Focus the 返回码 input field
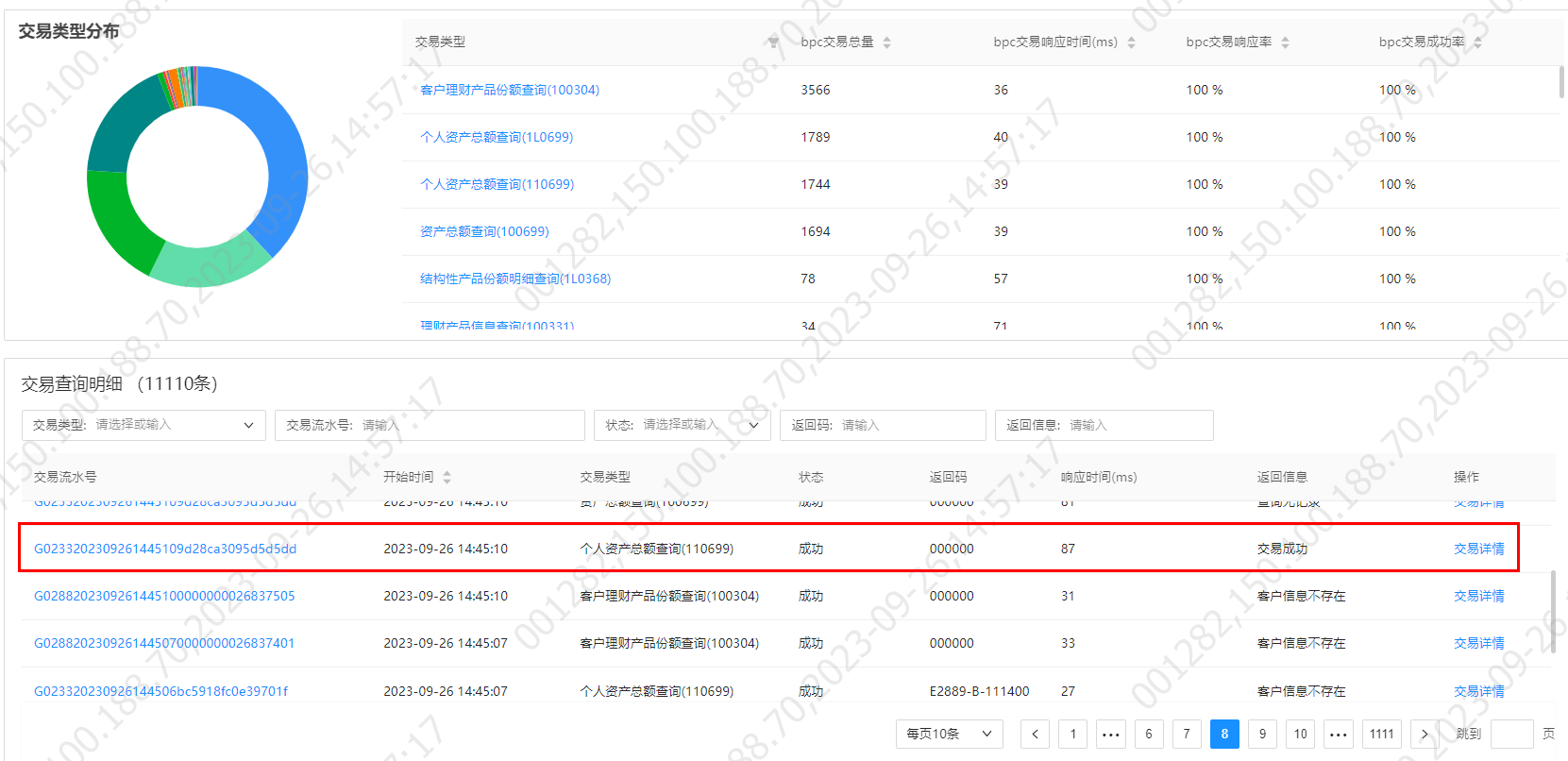Image resolution: width=1568 pixels, height=761 pixels. (x=883, y=425)
